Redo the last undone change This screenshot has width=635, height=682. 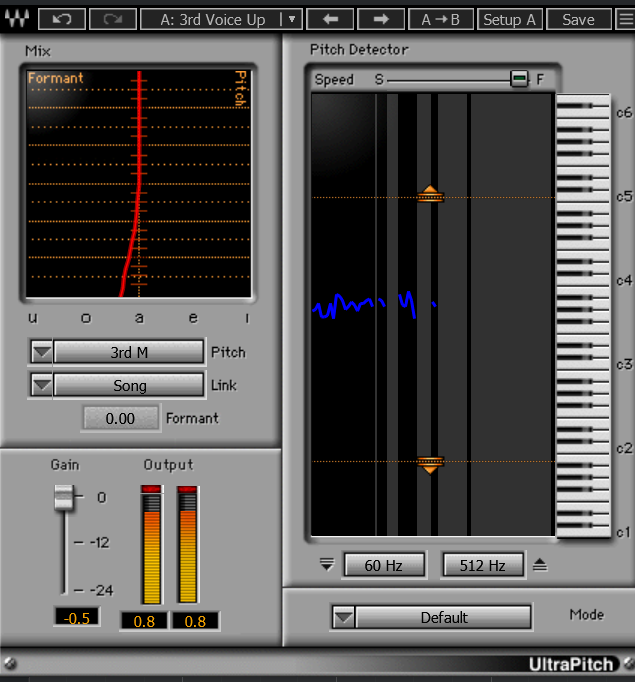(113, 19)
